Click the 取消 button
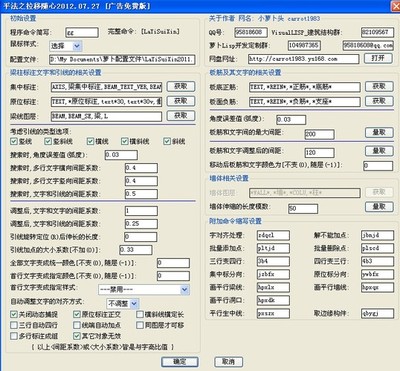 (x=228, y=362)
